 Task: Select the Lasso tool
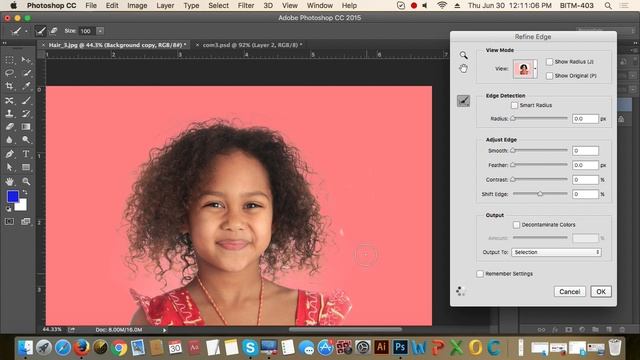tap(9, 73)
